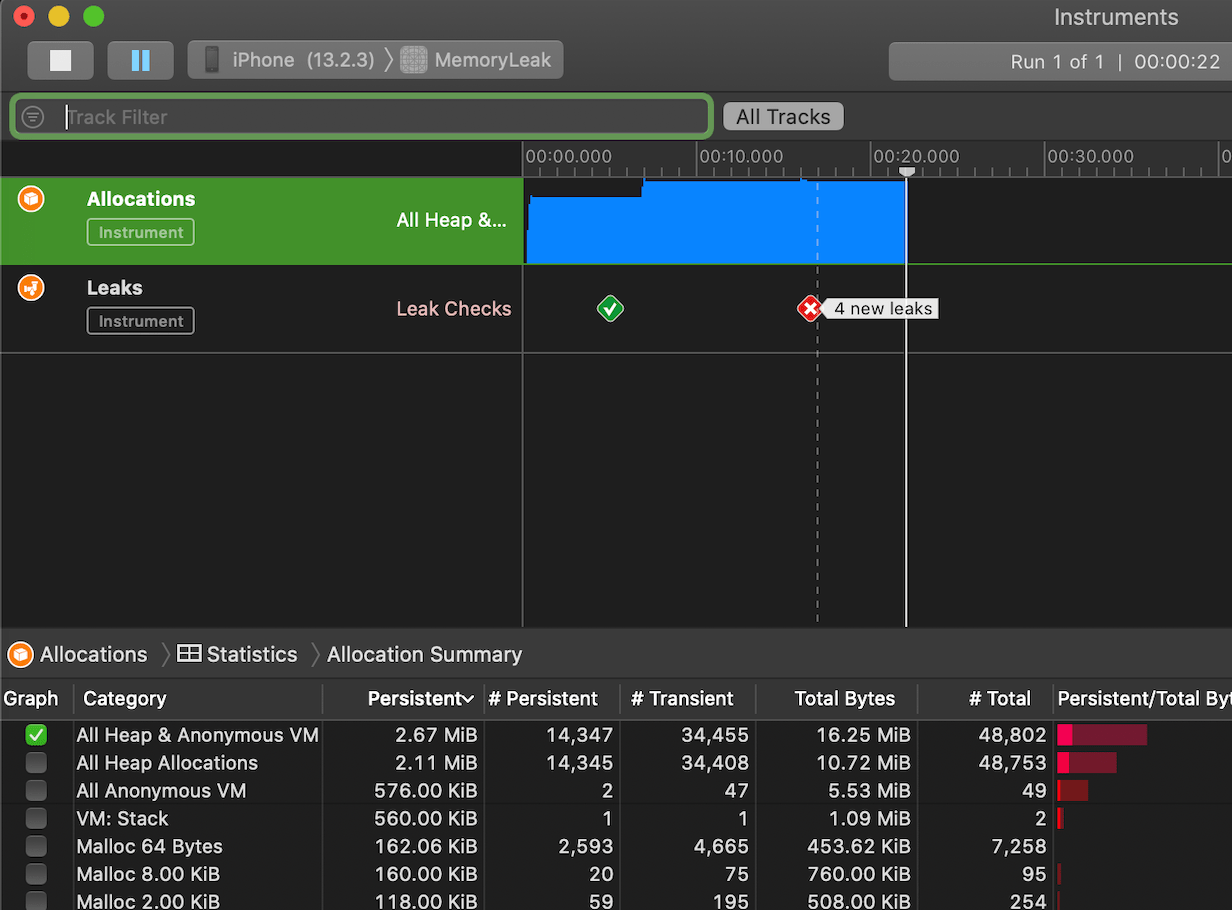
Task: Click the Instrument badge under Allocations
Action: tap(141, 232)
